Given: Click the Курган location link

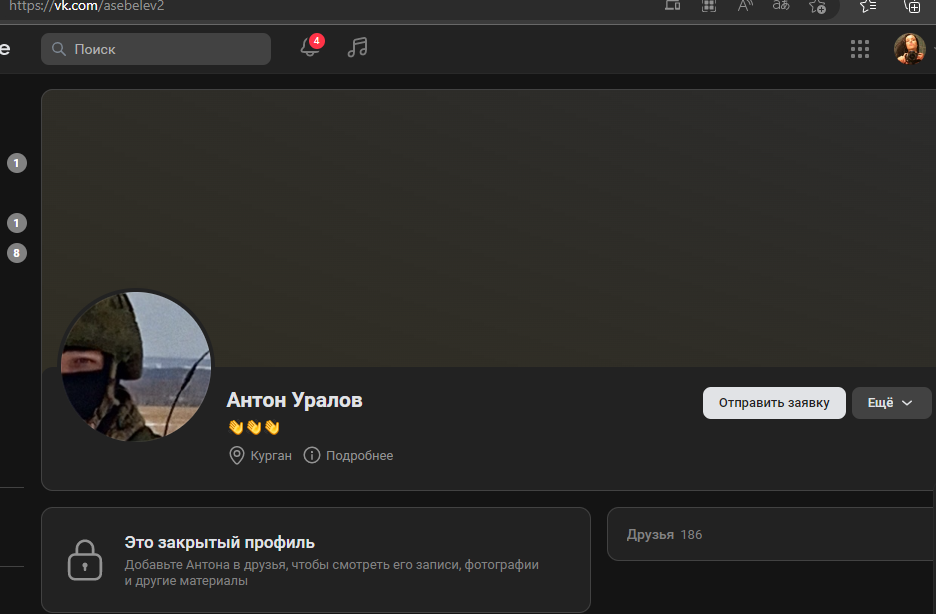Looking at the screenshot, I should (261, 455).
